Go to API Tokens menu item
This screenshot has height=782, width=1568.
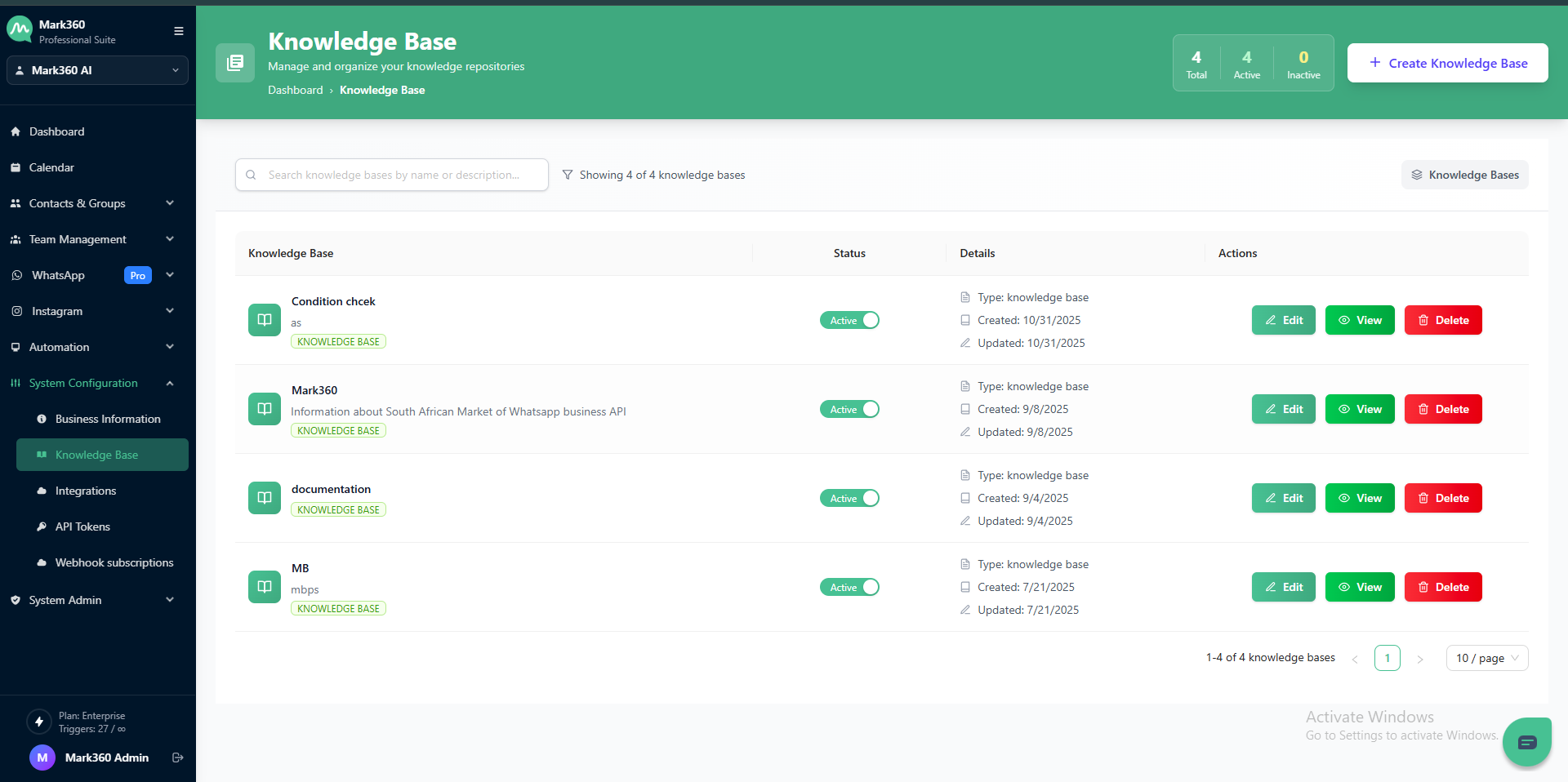82,527
